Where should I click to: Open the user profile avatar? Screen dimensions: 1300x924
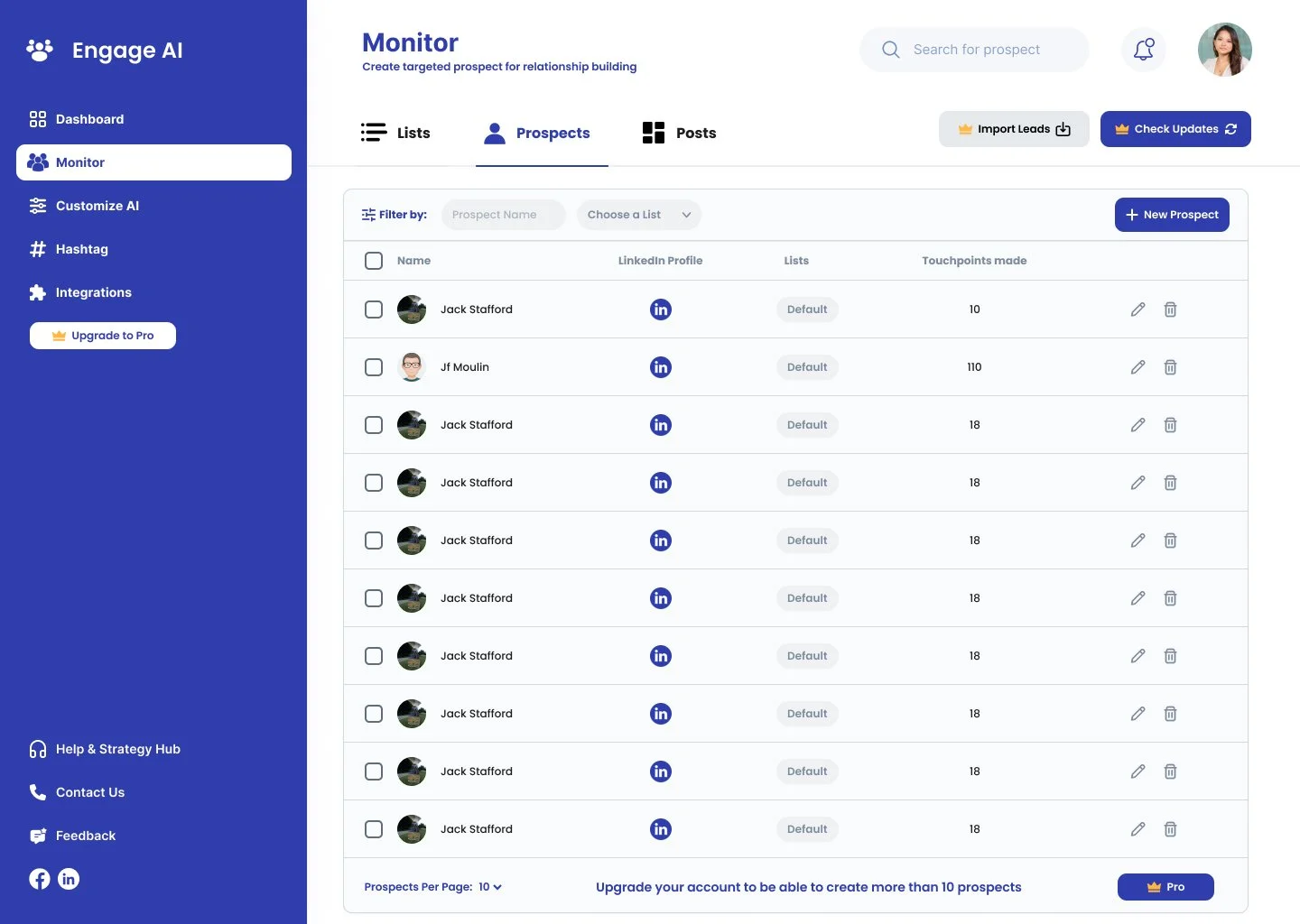(x=1224, y=50)
